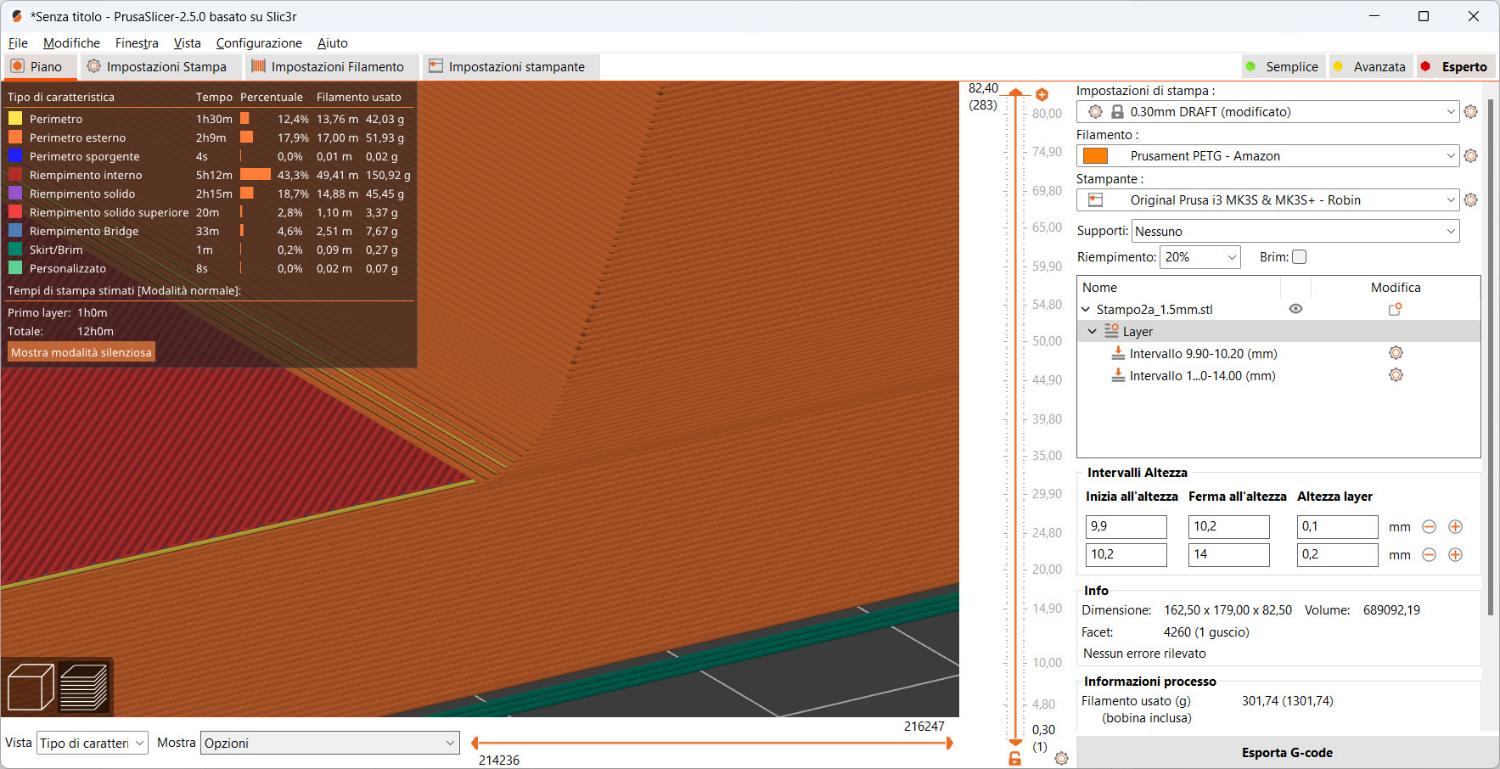This screenshot has width=1500, height=769.
Task: Click Altezza layer field containing 0,1
Action: [x=1338, y=527]
